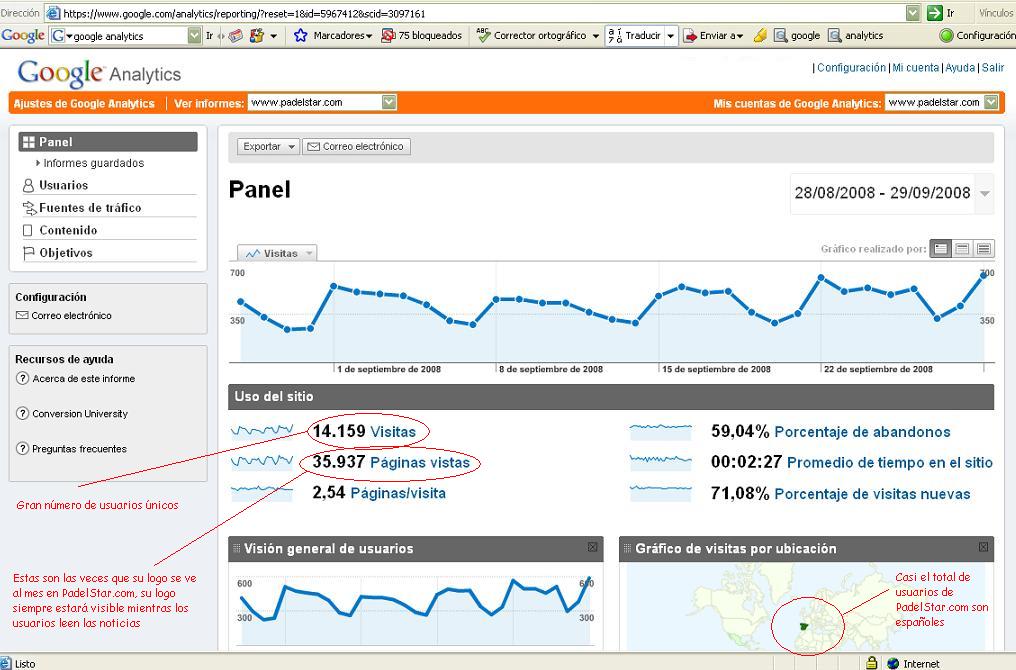Click the 75 bloqueados popup blocker
Image resolution: width=1016 pixels, height=670 pixels.
coord(422,36)
